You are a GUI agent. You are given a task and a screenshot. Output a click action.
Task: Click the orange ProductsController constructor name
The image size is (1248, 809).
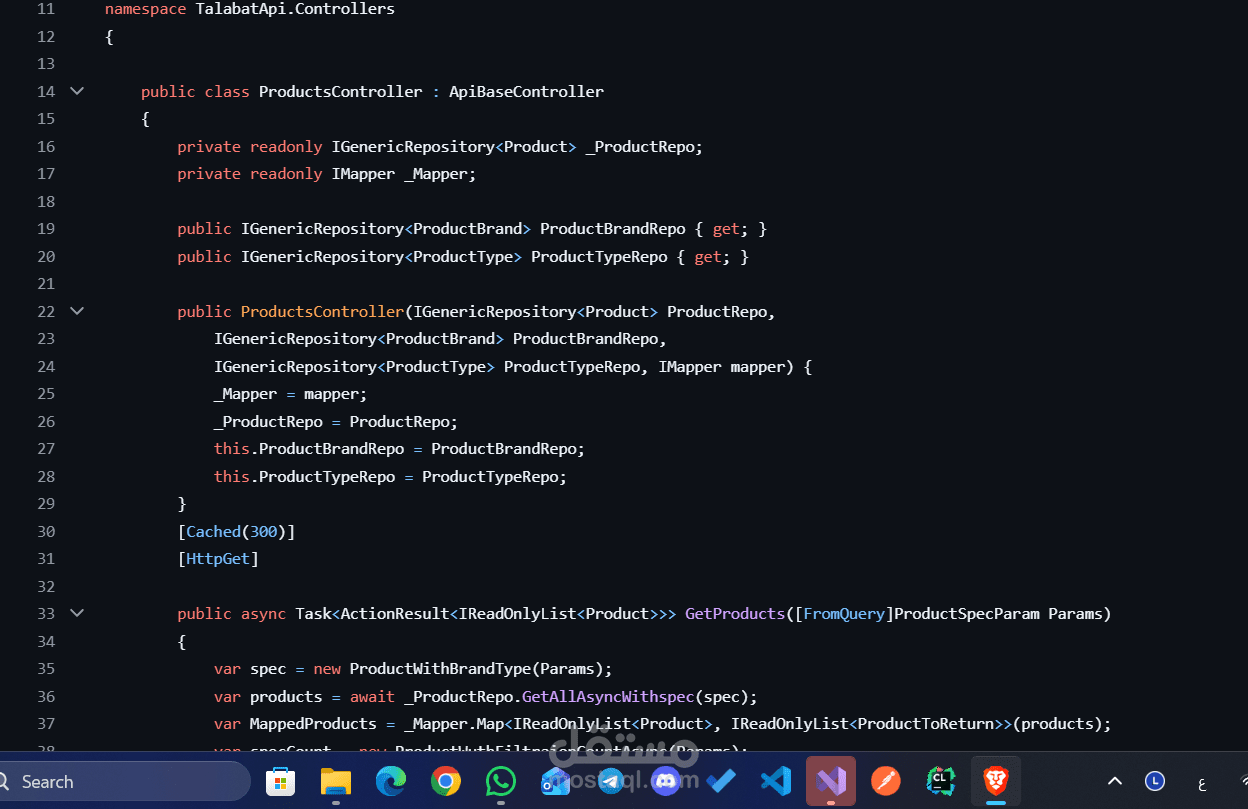tap(322, 311)
